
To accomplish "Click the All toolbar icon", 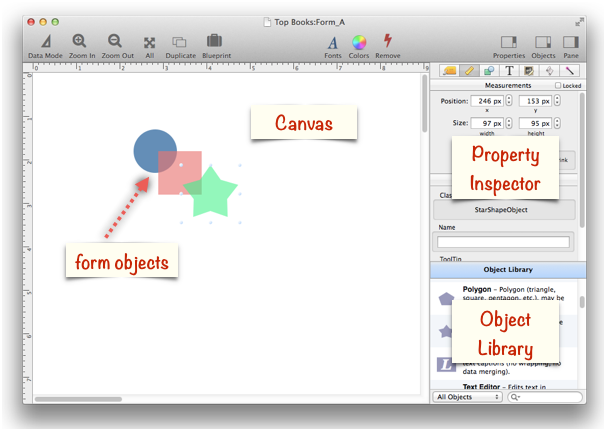I will point(150,43).
